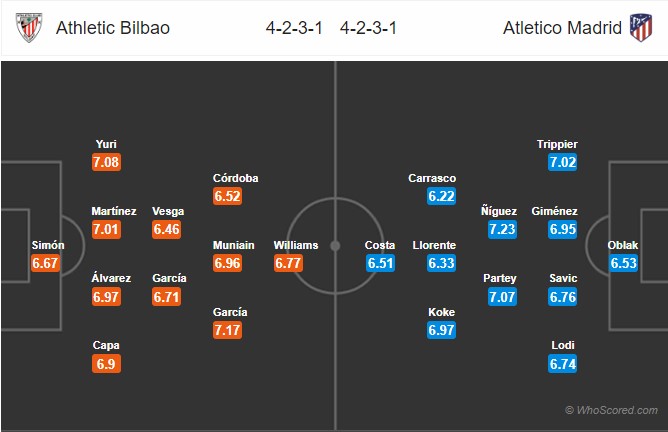Viewport: 668px width, 432px height.
Task: Click the Carrasco player name
Action: click(432, 178)
